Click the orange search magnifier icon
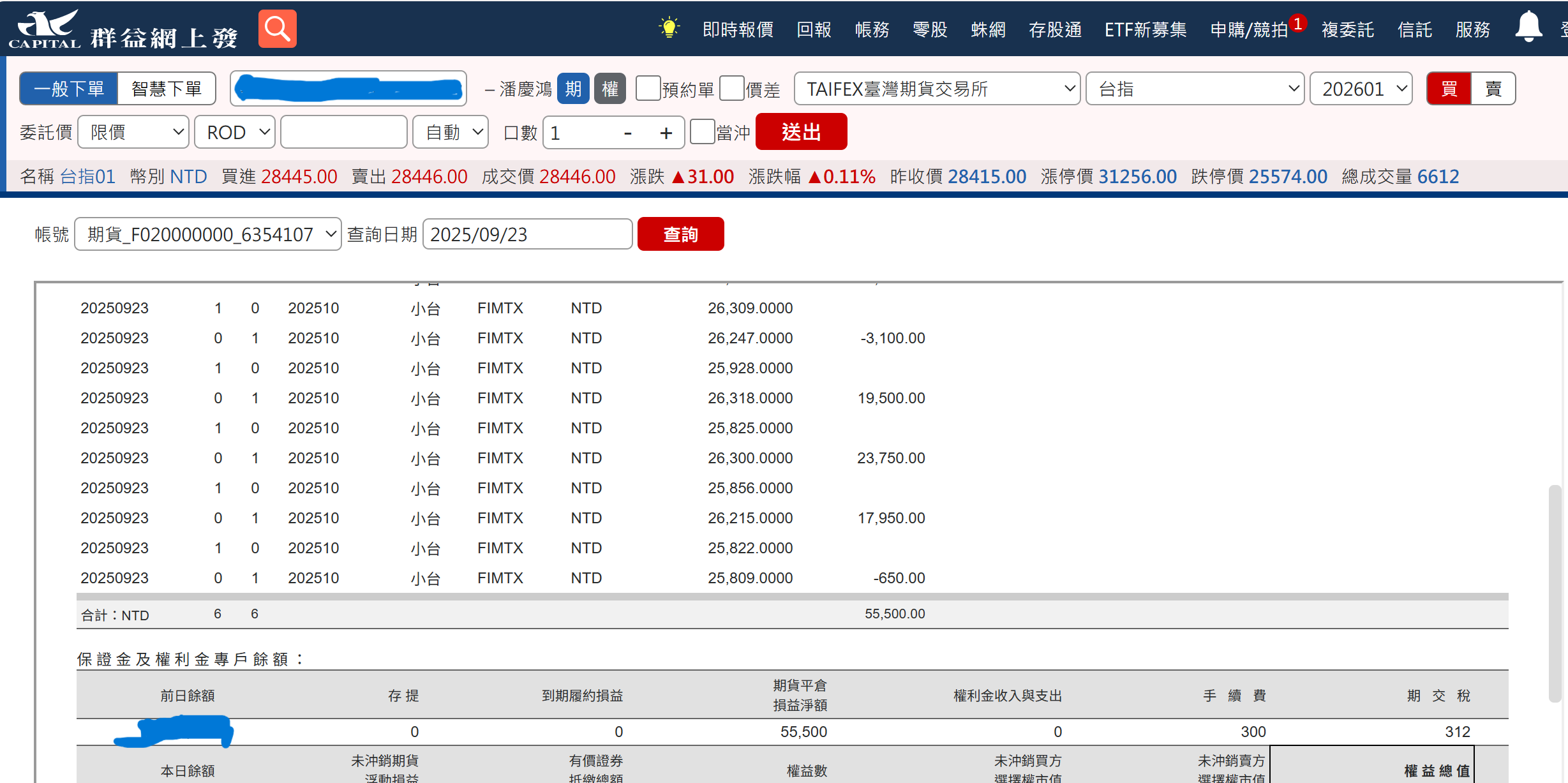The width and height of the screenshot is (1568, 783). point(277,29)
